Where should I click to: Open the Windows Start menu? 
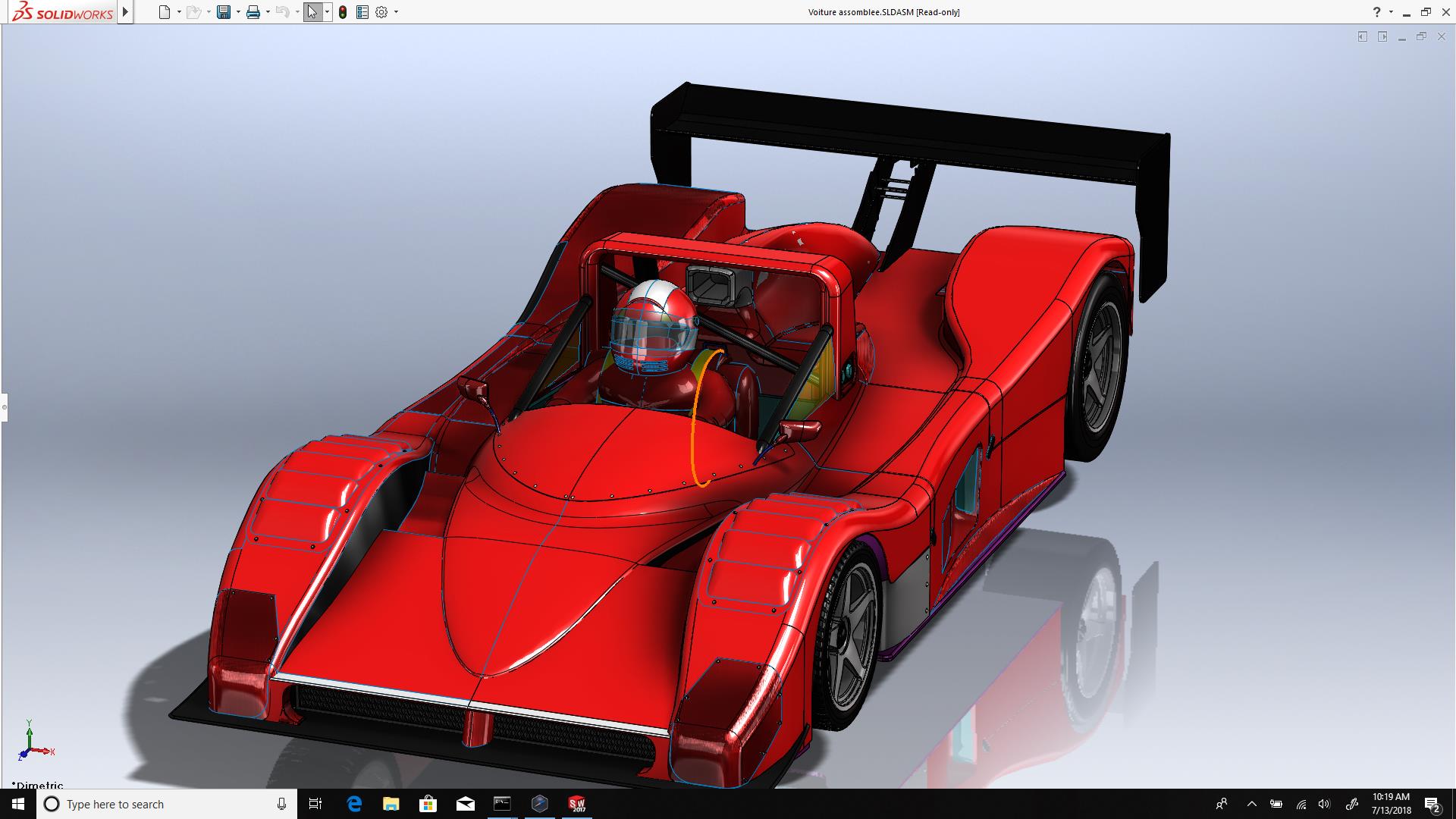pyautogui.click(x=18, y=804)
